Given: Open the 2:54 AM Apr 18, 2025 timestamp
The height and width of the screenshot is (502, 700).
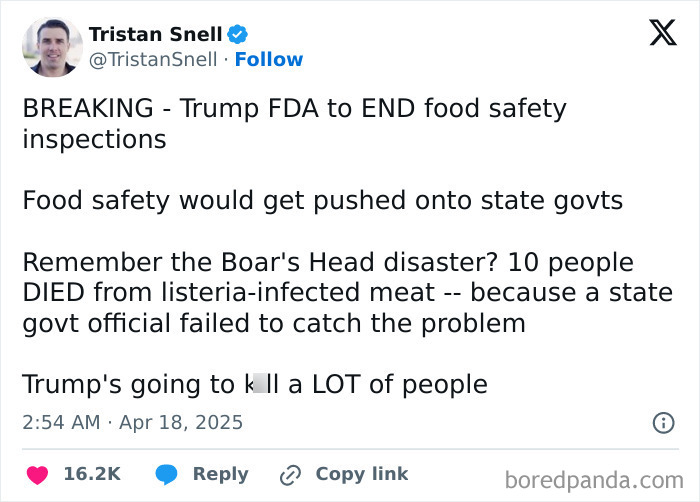Looking at the screenshot, I should (133, 423).
